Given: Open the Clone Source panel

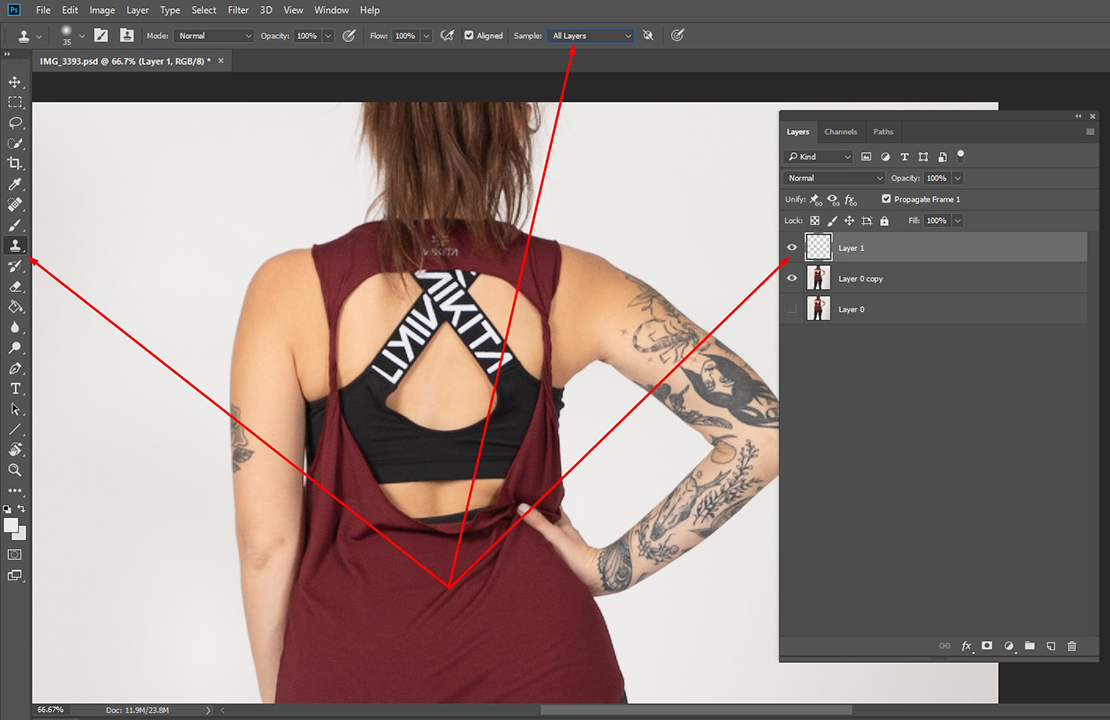Looking at the screenshot, I should 127,35.
